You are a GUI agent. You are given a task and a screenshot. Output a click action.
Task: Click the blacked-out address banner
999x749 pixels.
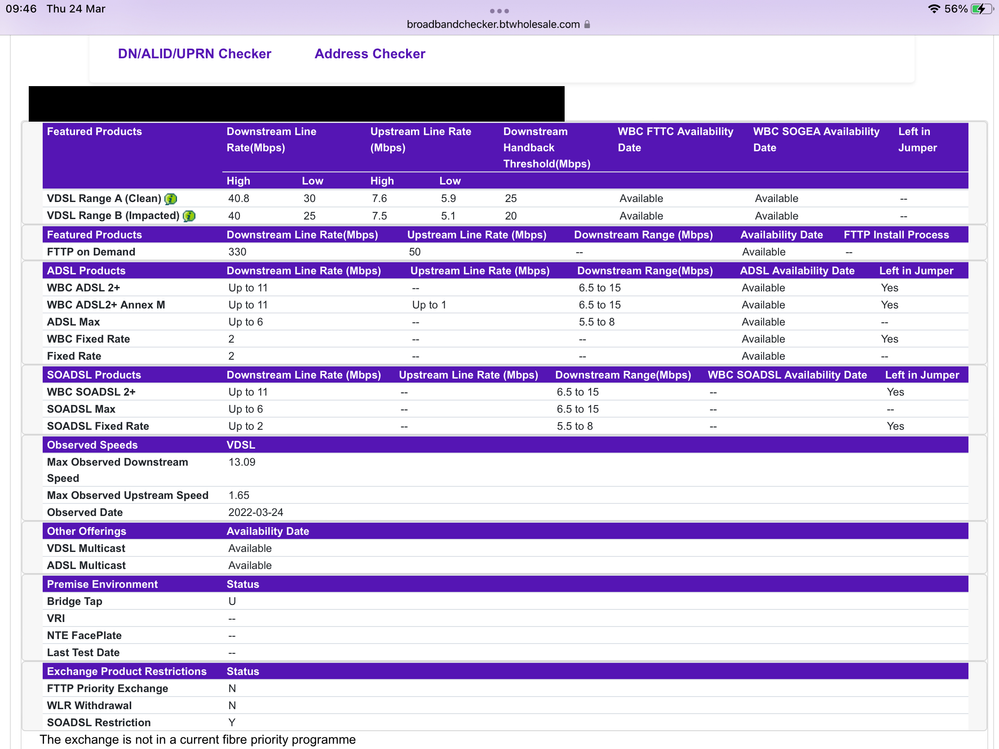click(296, 104)
